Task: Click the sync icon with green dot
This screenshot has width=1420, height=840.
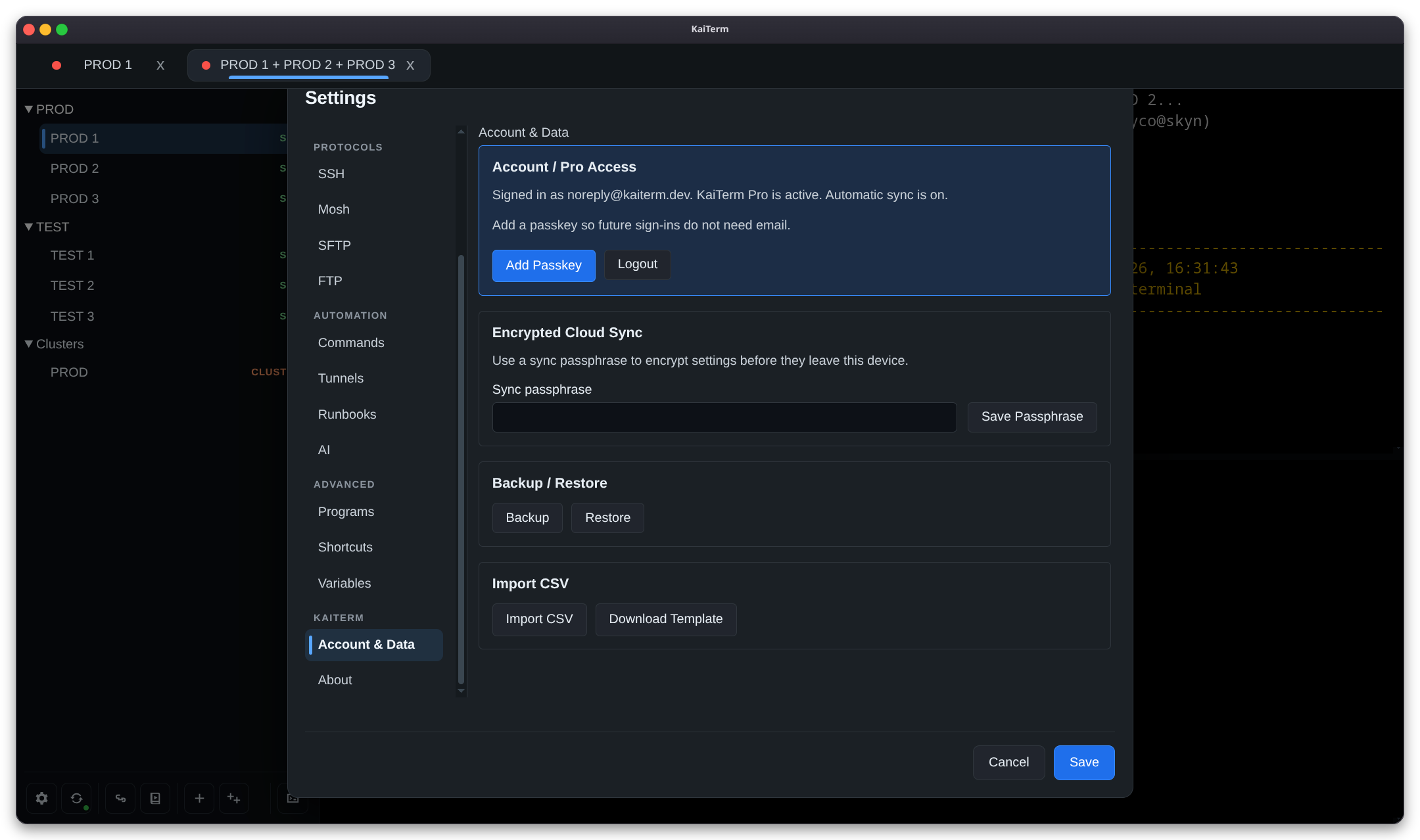Action: tap(77, 798)
